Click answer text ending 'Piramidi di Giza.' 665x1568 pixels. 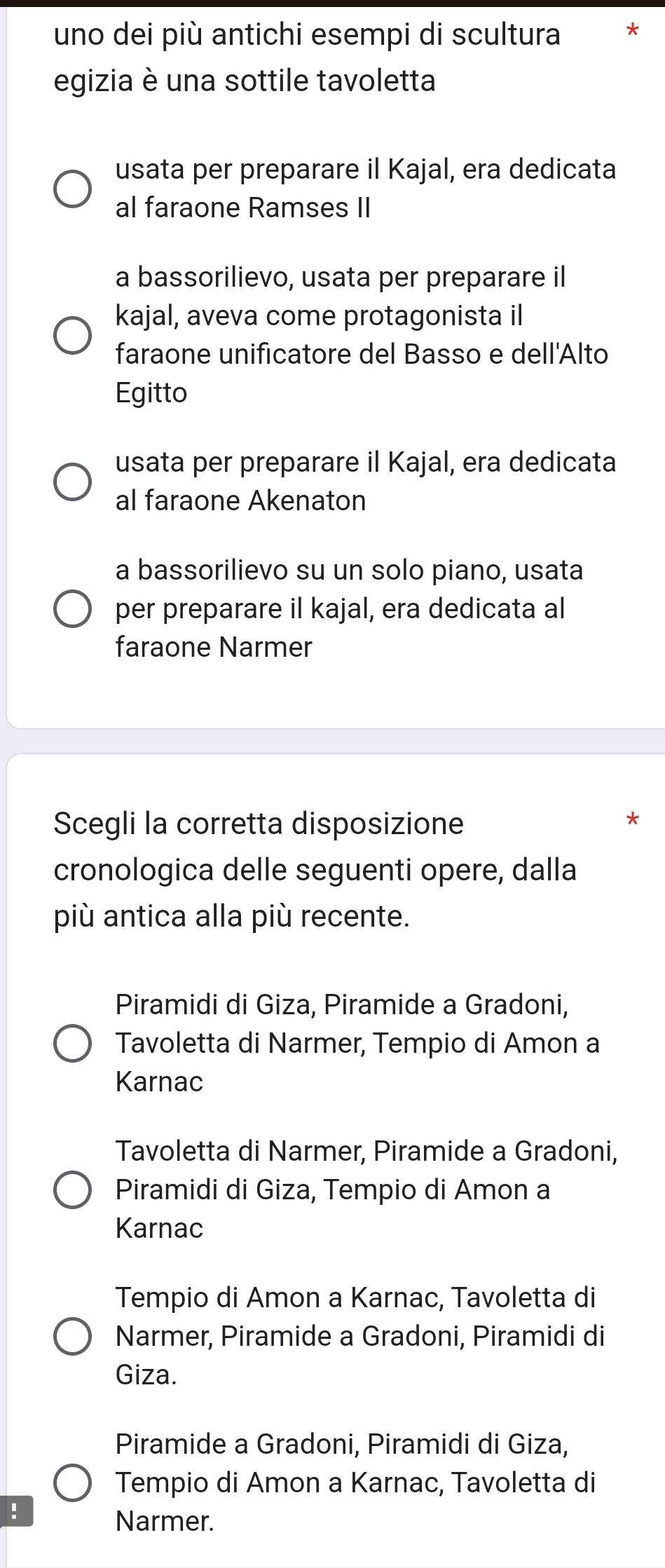coord(360,1337)
